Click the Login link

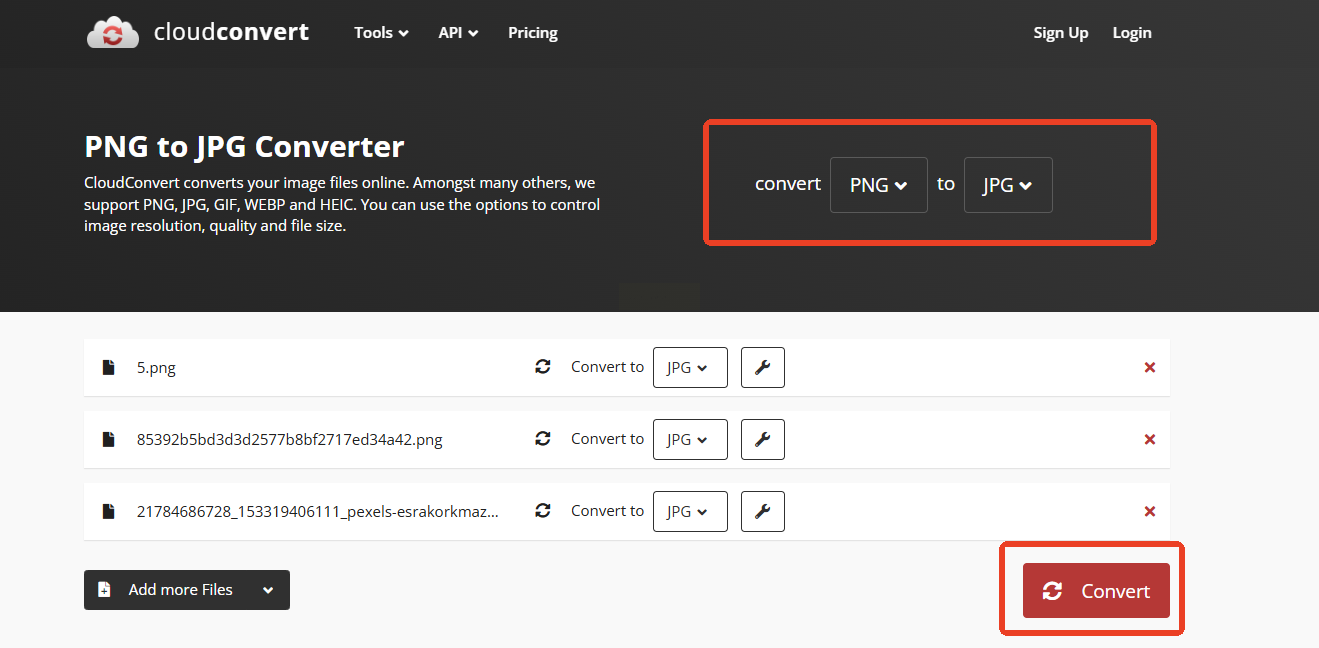click(x=1132, y=33)
